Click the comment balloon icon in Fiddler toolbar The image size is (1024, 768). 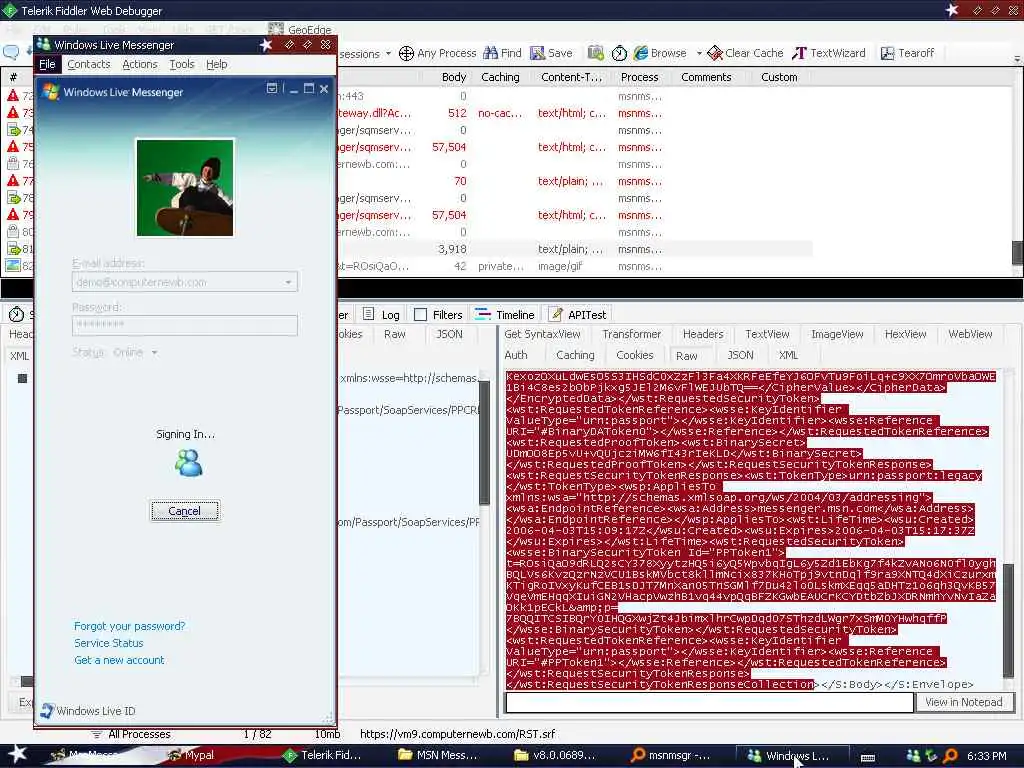(11, 52)
